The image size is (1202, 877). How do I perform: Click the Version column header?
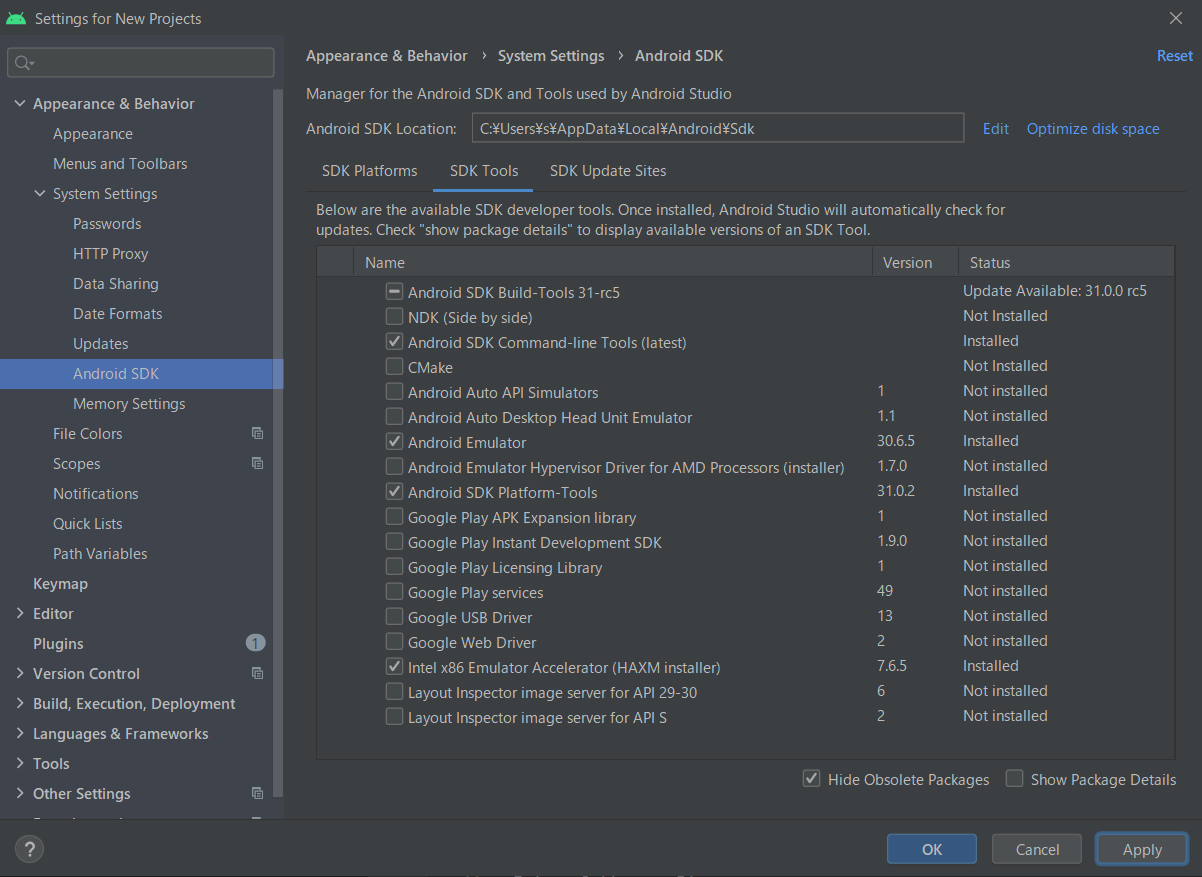[915, 262]
